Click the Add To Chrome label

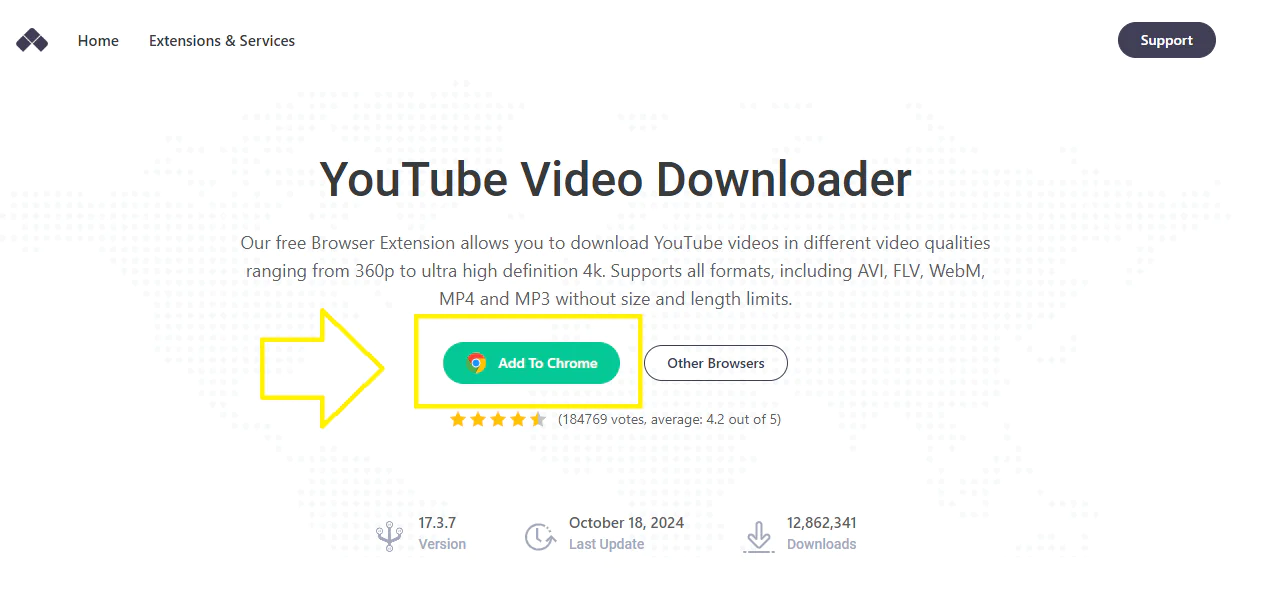pos(548,363)
